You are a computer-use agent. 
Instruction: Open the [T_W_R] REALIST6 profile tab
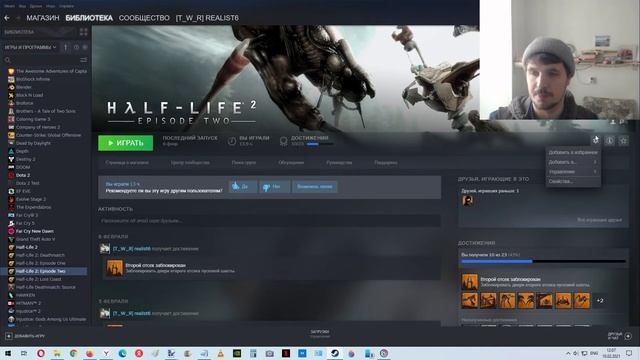click(207, 18)
